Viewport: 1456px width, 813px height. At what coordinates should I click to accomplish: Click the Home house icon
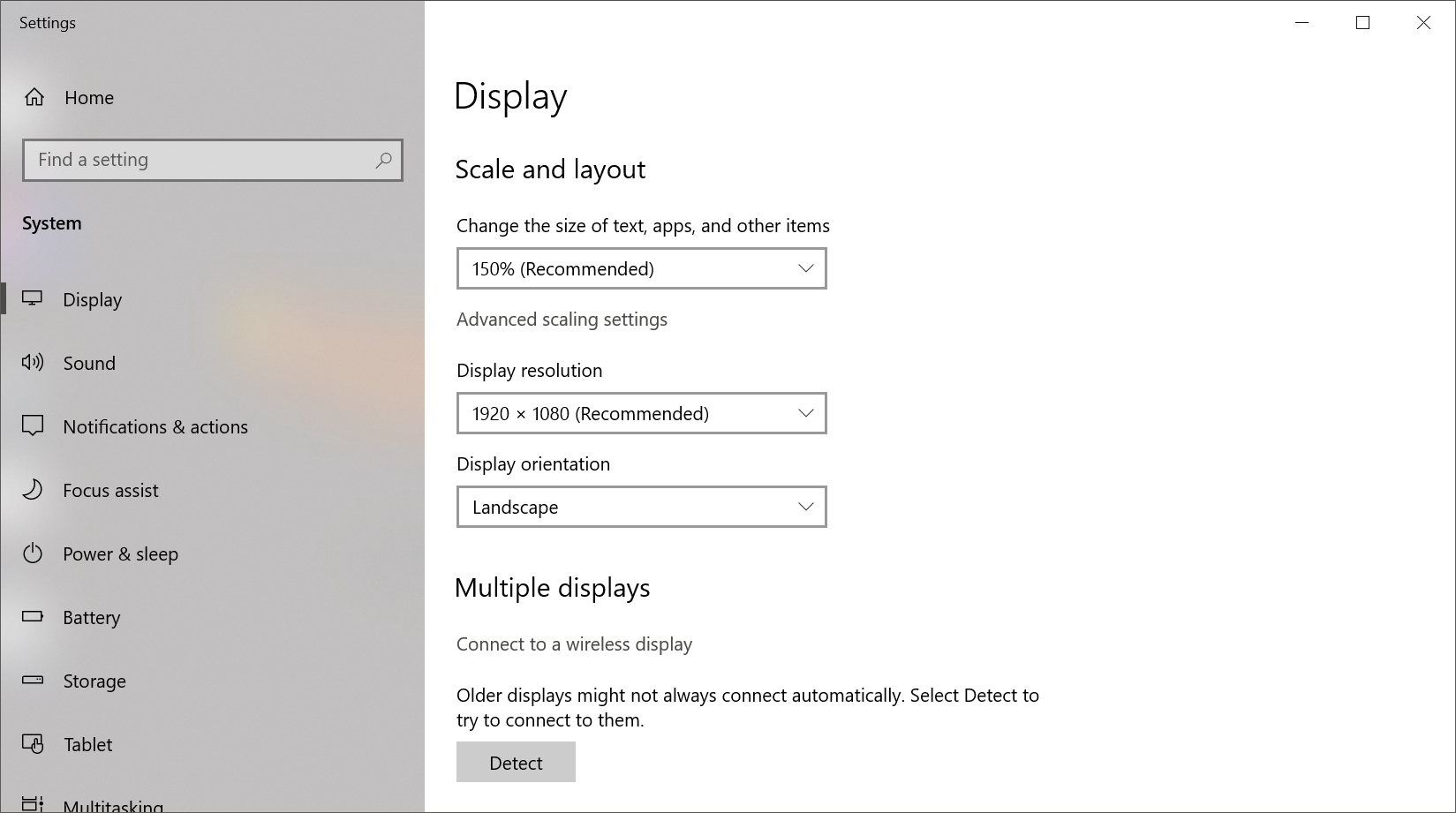click(x=34, y=97)
